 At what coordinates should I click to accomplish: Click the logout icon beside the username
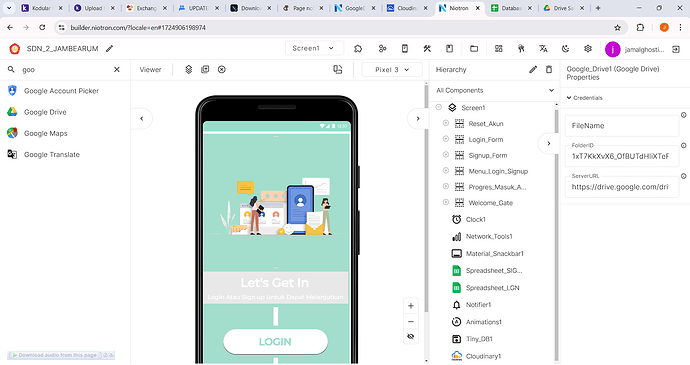676,49
